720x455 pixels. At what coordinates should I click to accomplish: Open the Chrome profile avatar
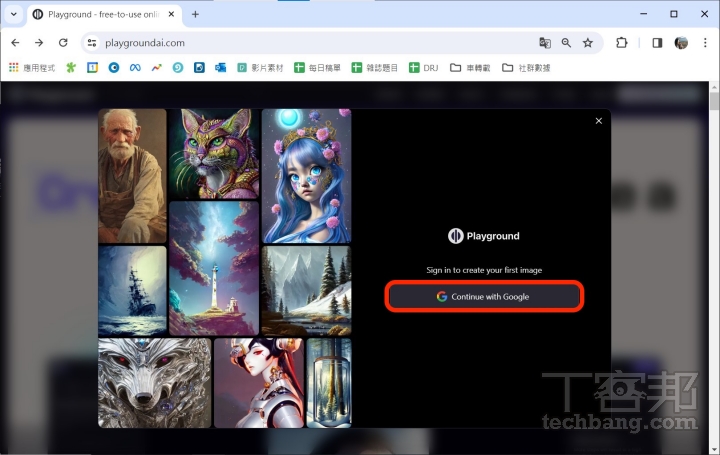tap(681, 43)
